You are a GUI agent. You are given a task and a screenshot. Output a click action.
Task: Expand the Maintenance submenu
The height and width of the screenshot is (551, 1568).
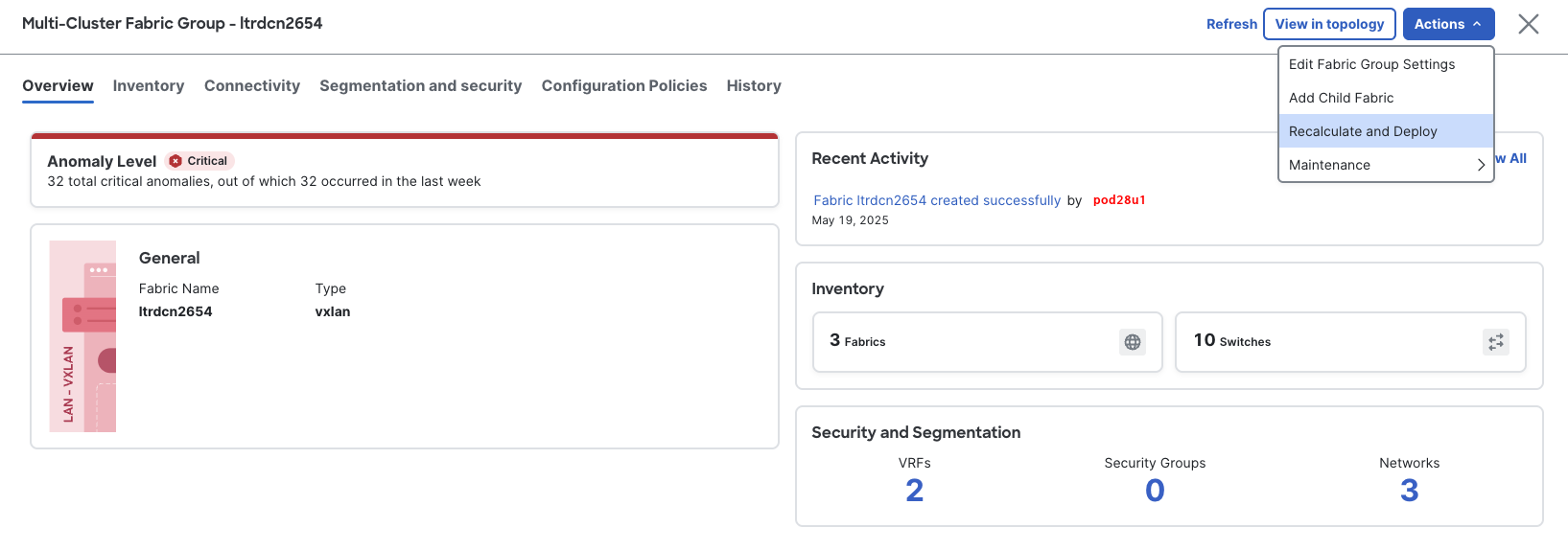coord(1385,165)
